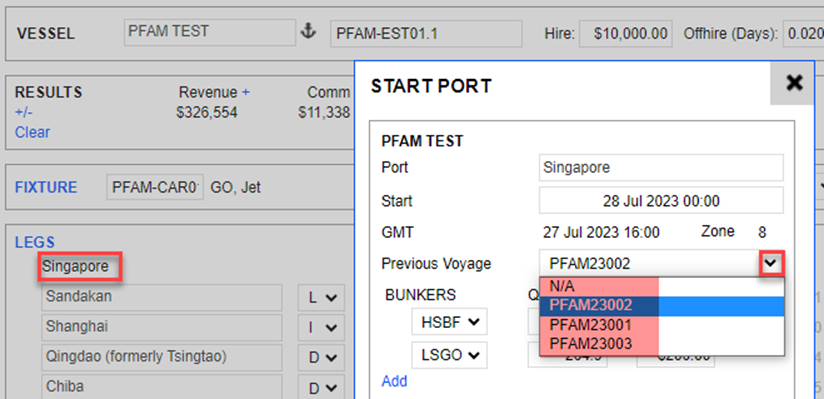824x399 pixels.
Task: Click the anchor icon next to vessel name
Action: pos(308,32)
